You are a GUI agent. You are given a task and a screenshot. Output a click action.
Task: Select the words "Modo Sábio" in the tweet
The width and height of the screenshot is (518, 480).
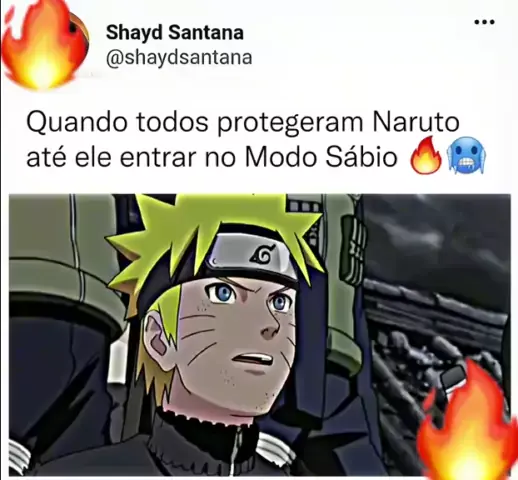pyautogui.click(x=321, y=157)
